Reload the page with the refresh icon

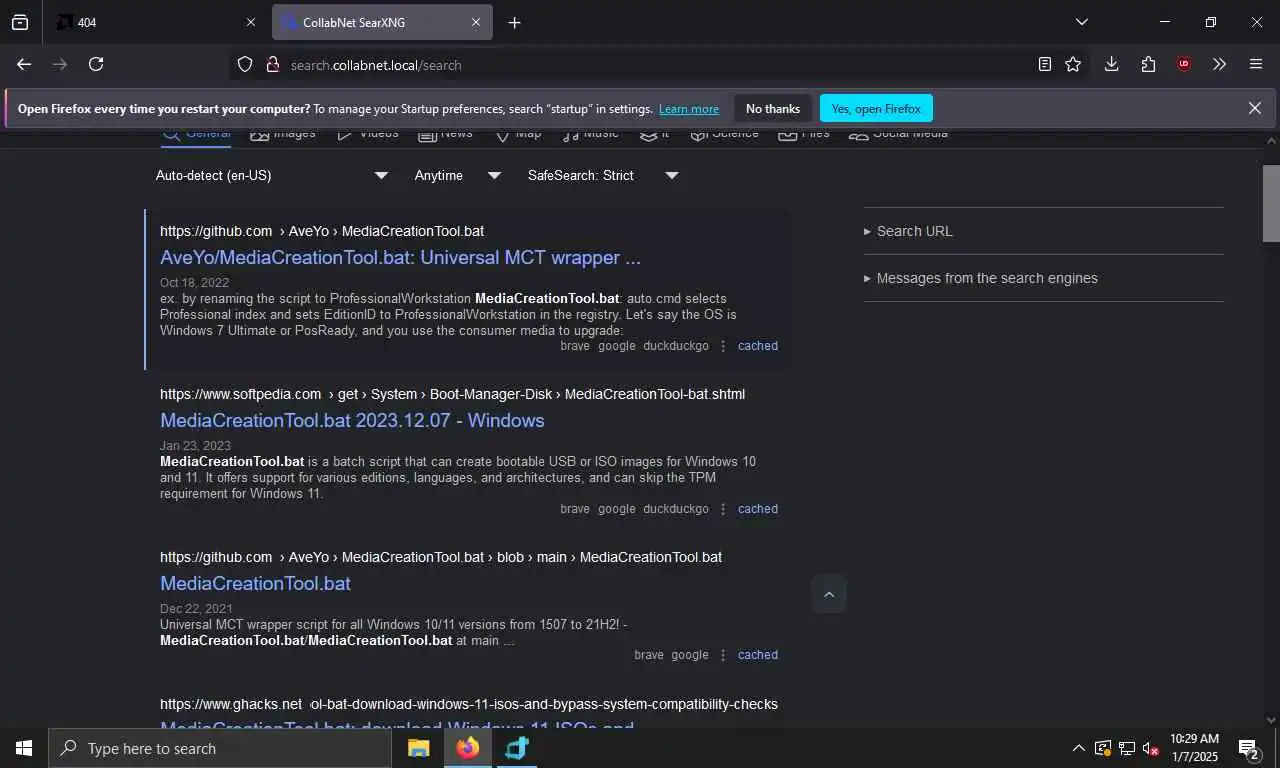click(96, 64)
